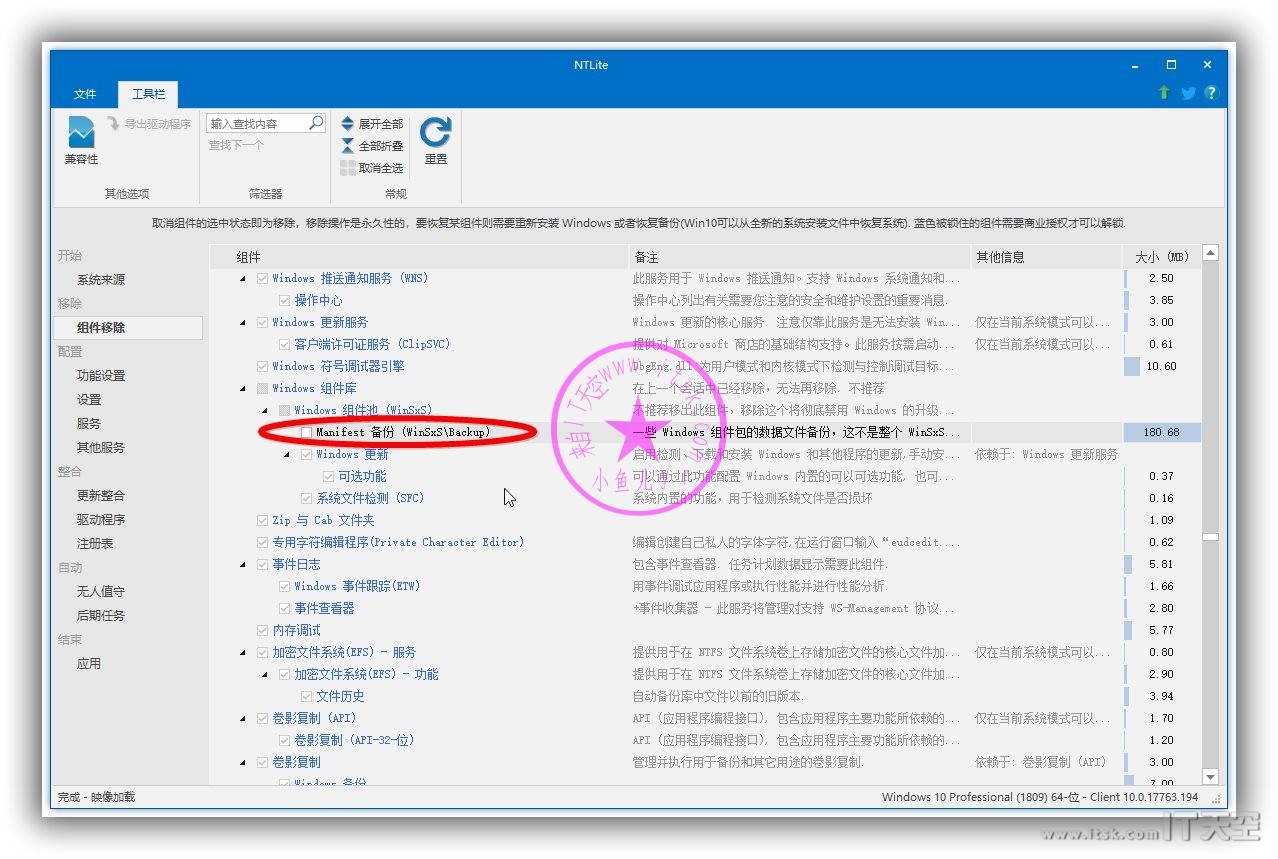Check the Manifest 备份 (WinSxS\Backup) checkbox

(307, 432)
